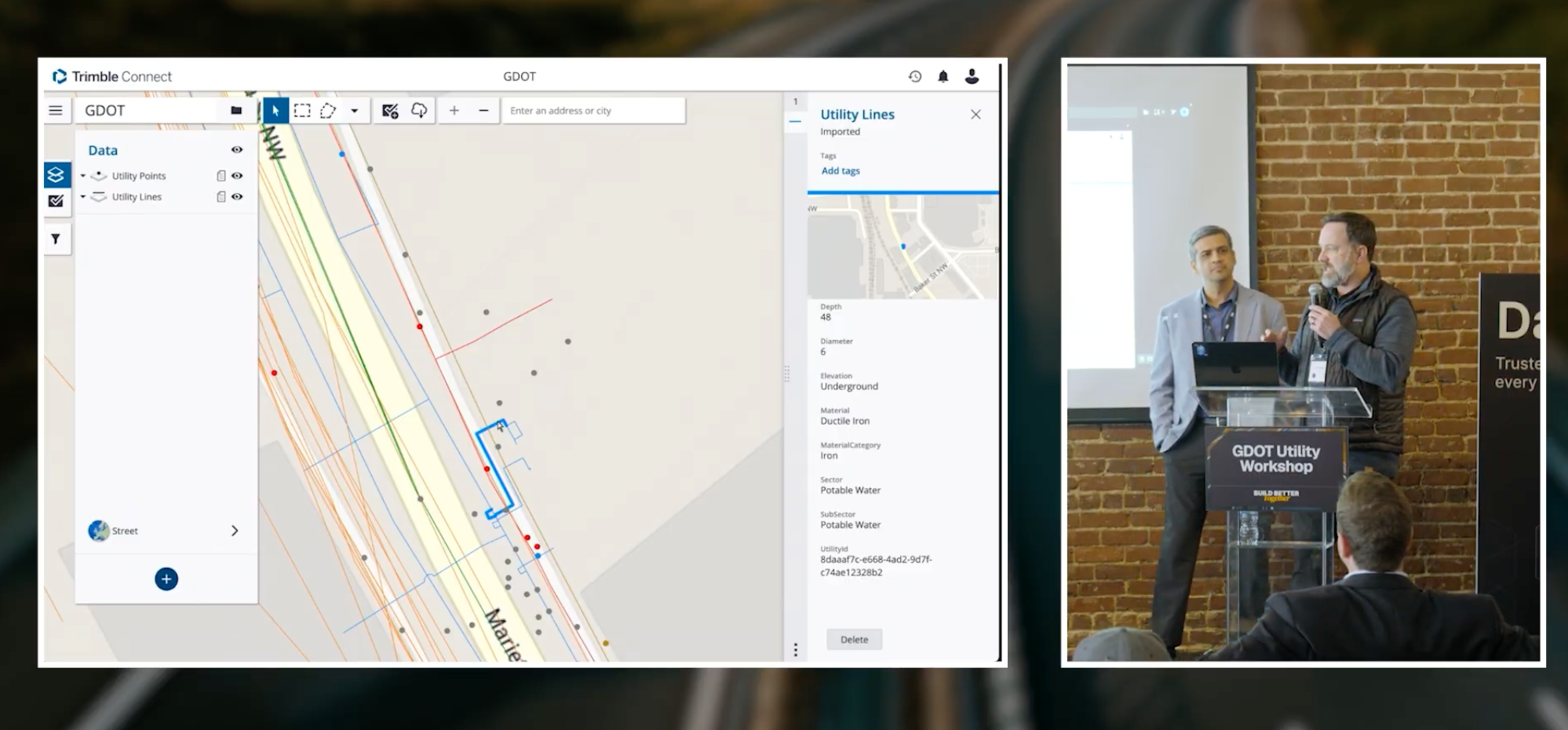Close the Utility Lines properties panel
The image size is (1568, 730).
click(x=975, y=115)
